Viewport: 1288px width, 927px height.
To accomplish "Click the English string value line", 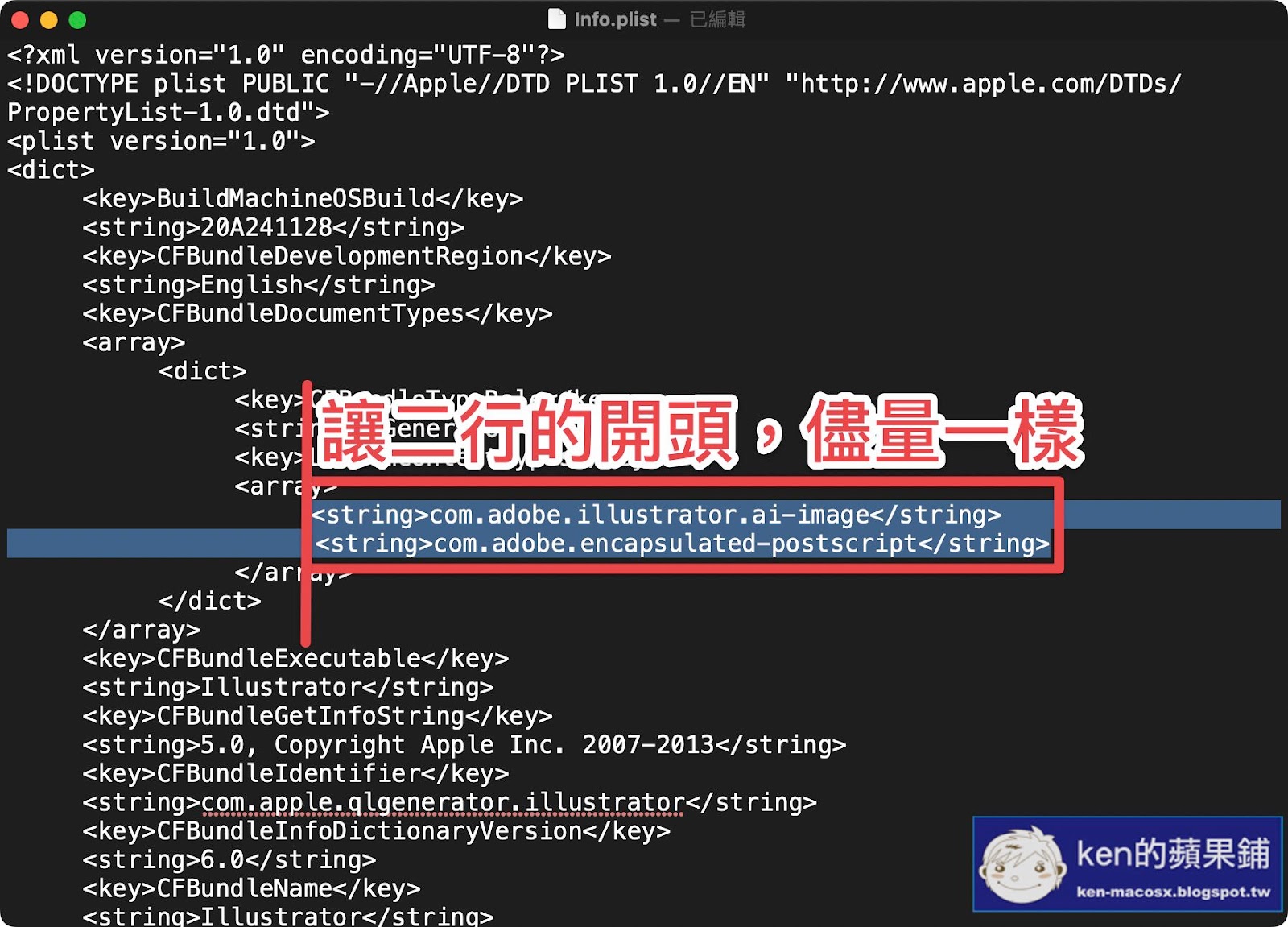I will pyautogui.click(x=258, y=285).
